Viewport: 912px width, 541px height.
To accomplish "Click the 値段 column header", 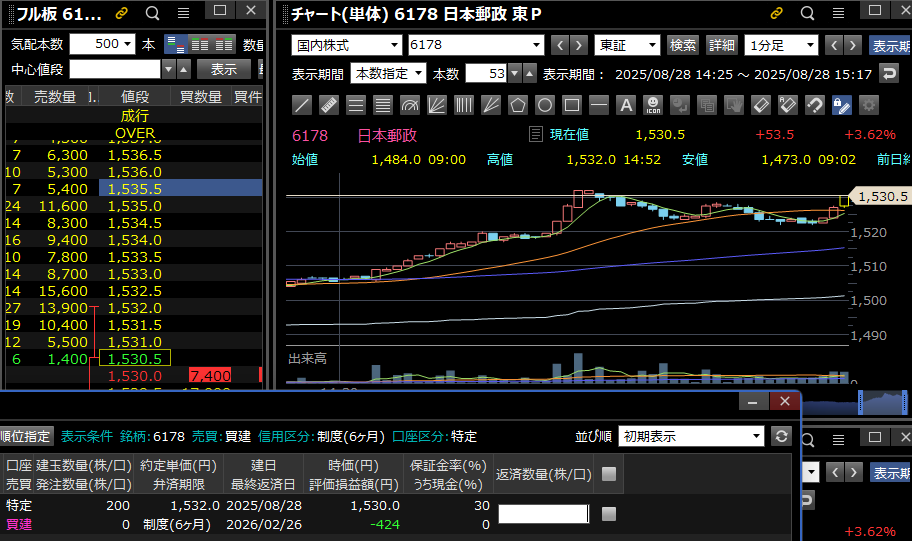I will [x=135, y=97].
